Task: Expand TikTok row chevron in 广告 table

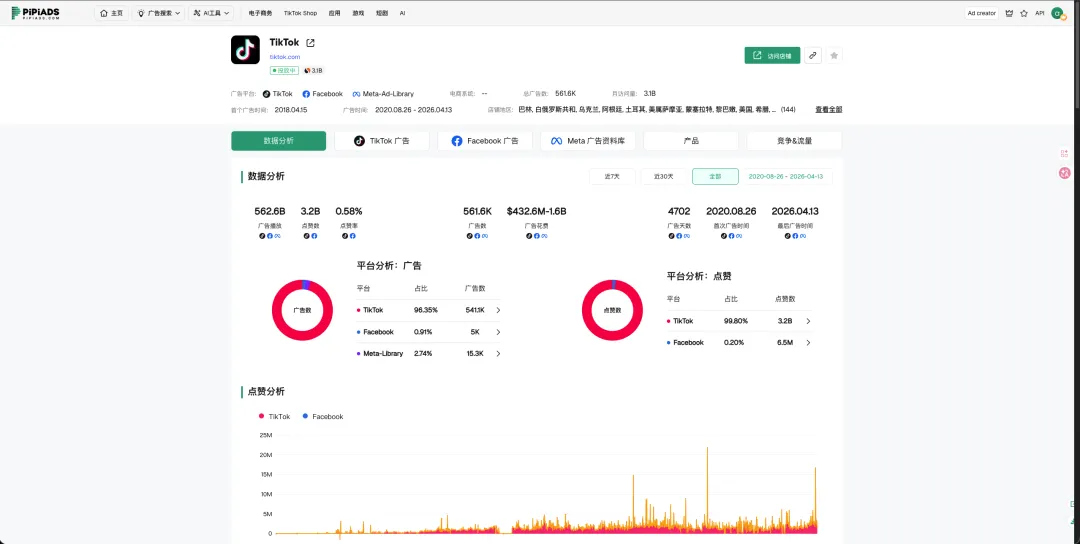Action: 498,311
